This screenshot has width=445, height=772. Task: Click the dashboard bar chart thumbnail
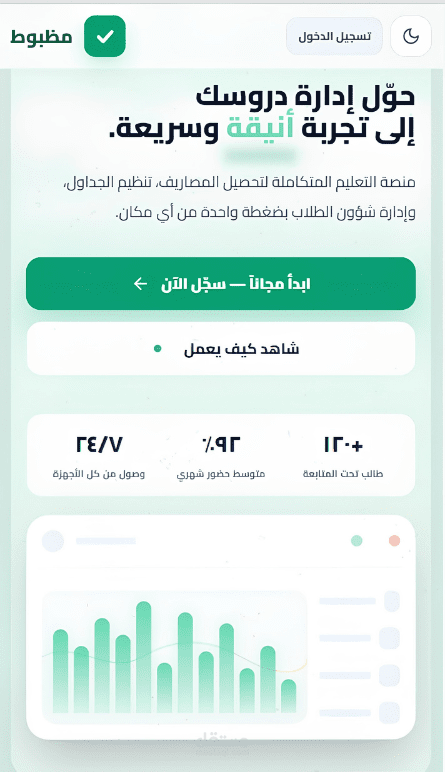point(175,657)
